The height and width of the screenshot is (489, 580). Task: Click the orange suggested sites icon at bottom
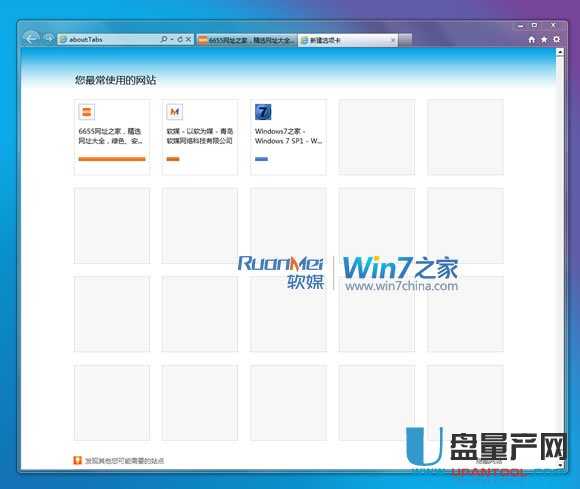(77, 460)
